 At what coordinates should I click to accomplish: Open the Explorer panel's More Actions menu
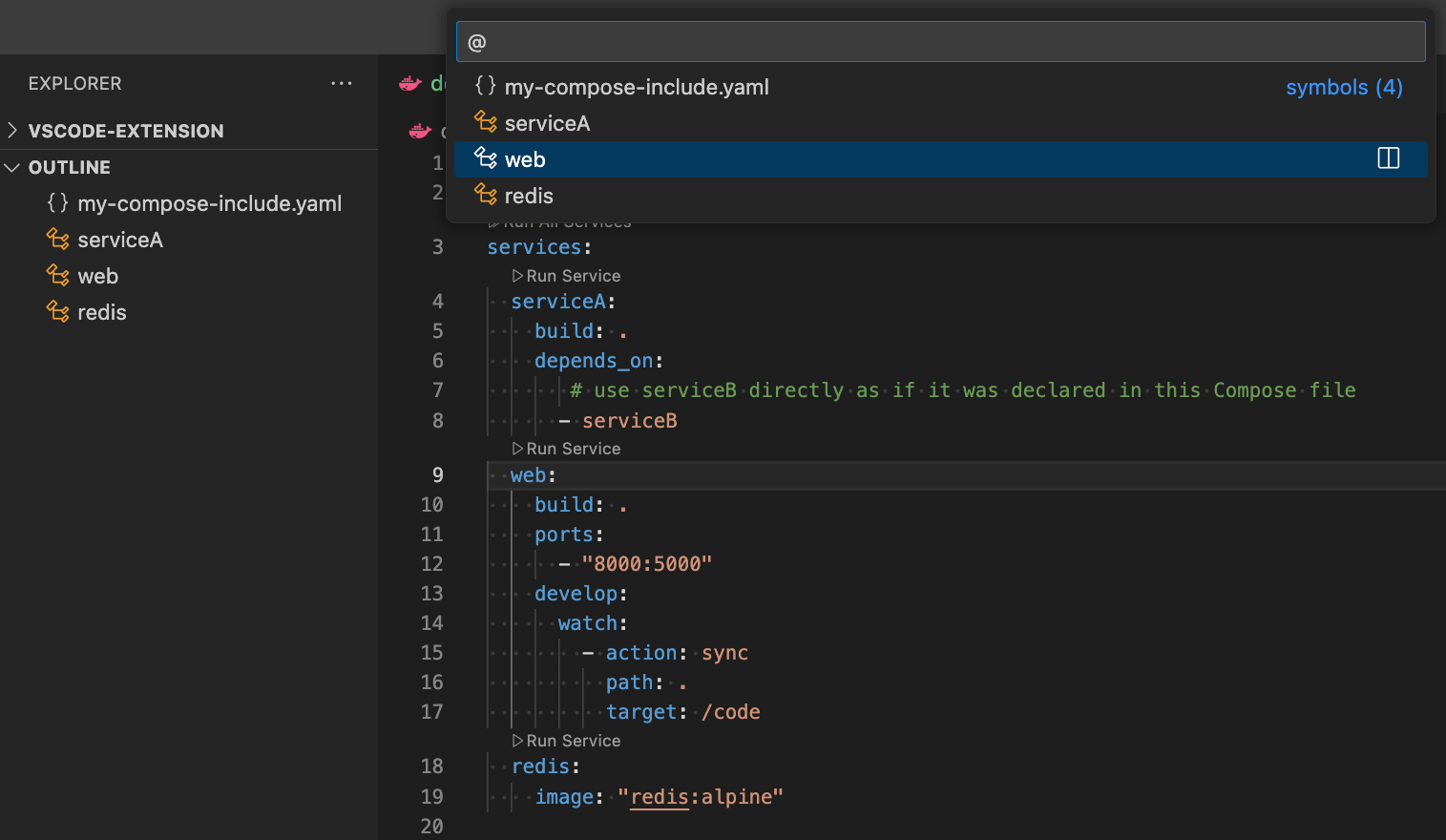pyautogui.click(x=342, y=83)
